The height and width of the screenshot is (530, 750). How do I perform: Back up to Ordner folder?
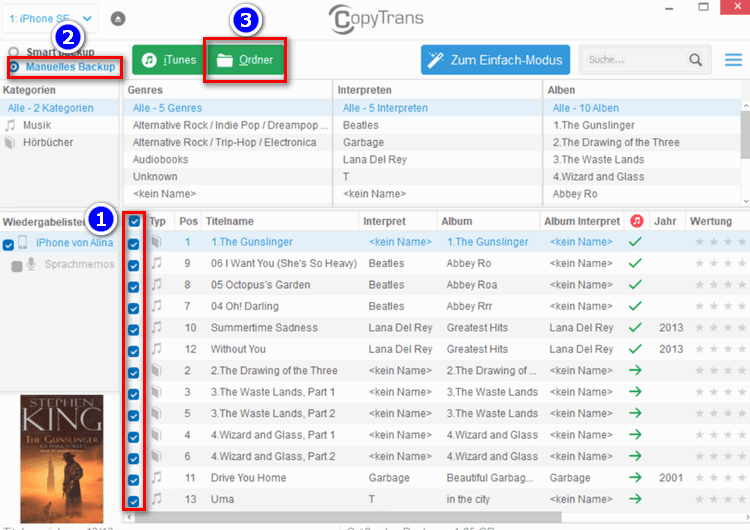tap(244, 60)
